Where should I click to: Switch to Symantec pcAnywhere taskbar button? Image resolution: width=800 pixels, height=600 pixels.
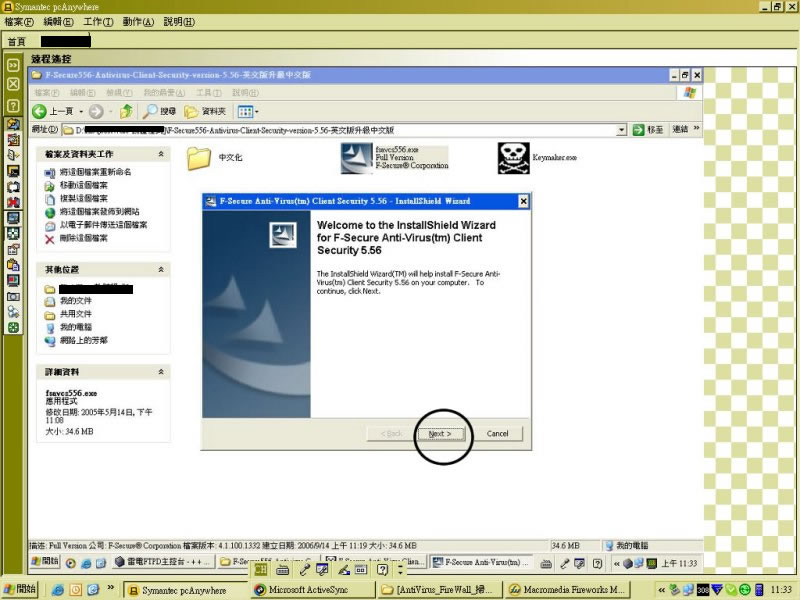(x=185, y=590)
